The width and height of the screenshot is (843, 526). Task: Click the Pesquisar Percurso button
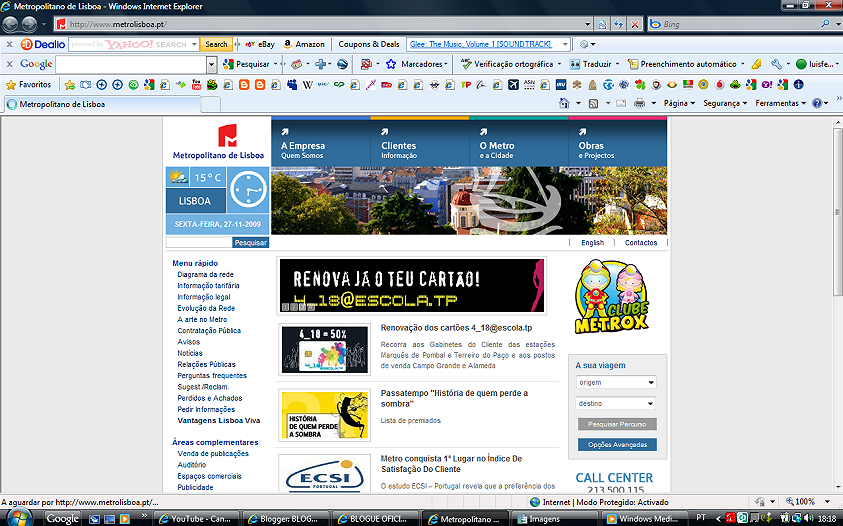[x=617, y=424]
